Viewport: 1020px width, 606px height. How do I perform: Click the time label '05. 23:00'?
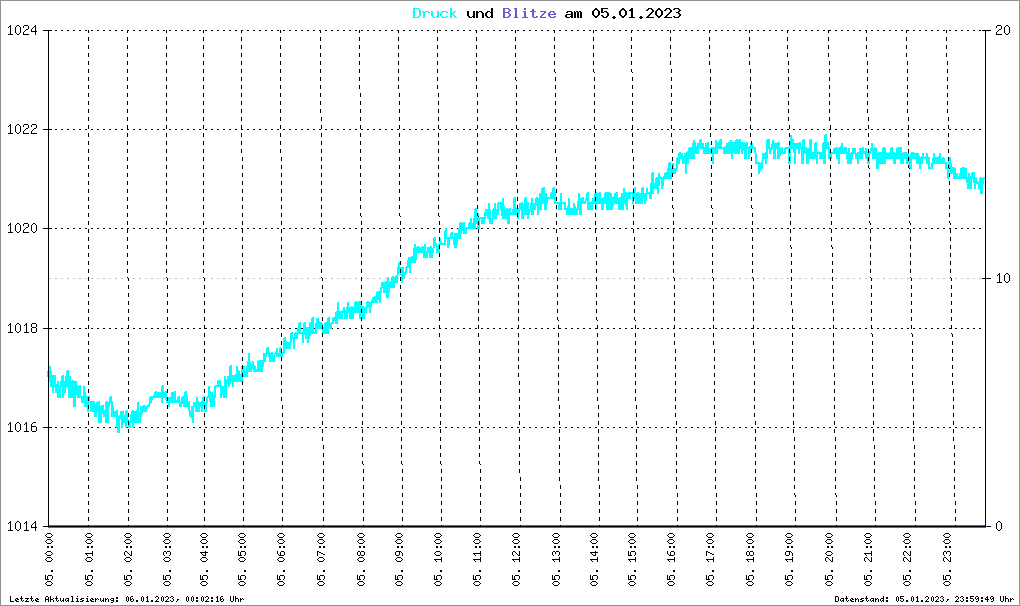pos(948,560)
